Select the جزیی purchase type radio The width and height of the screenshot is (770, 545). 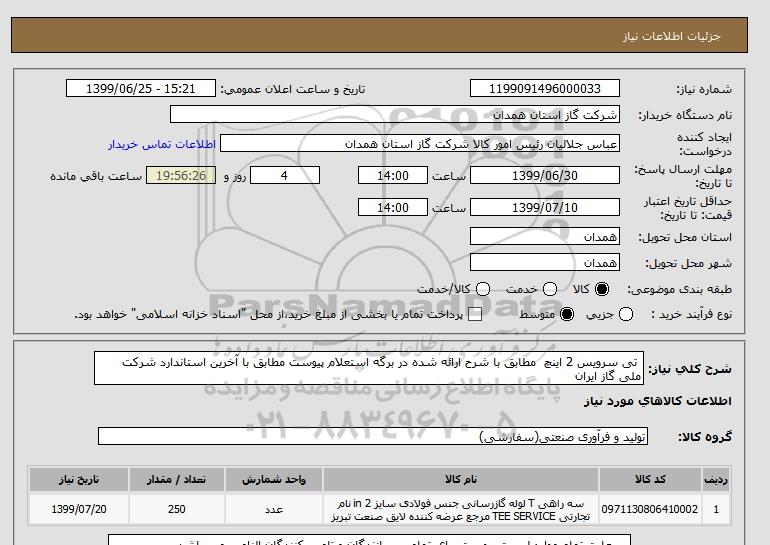(626, 314)
